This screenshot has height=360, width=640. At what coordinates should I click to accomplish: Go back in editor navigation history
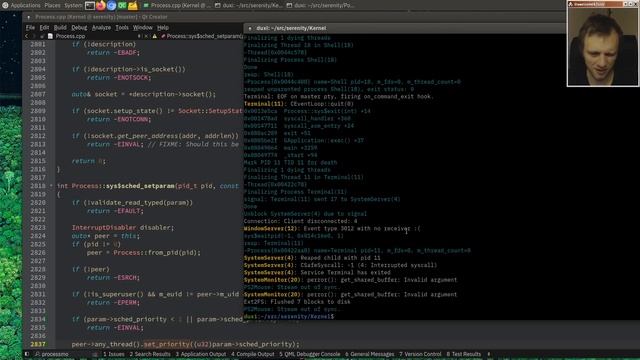click(27, 36)
